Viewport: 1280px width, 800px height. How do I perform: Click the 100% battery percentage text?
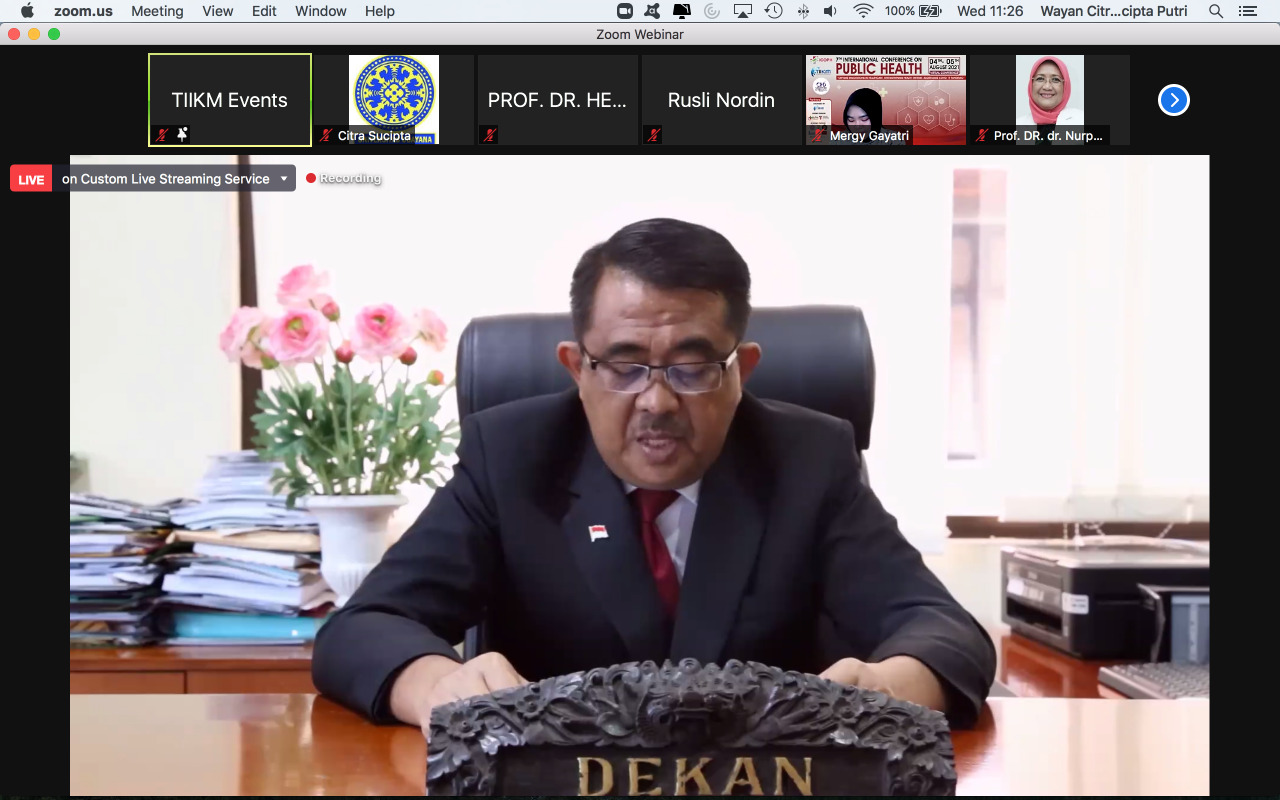(x=899, y=11)
